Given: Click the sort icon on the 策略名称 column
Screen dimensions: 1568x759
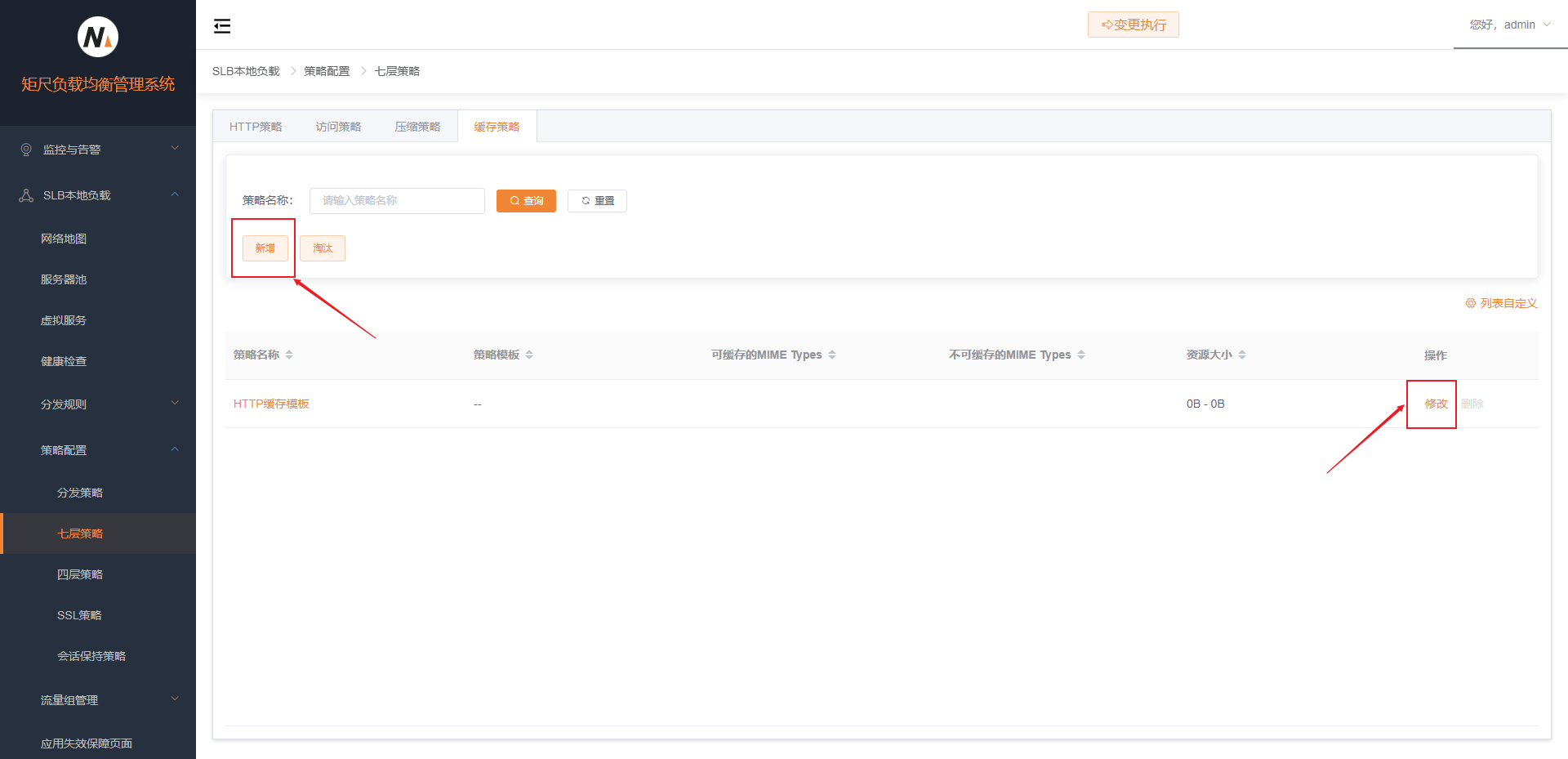Looking at the screenshot, I should [x=289, y=355].
